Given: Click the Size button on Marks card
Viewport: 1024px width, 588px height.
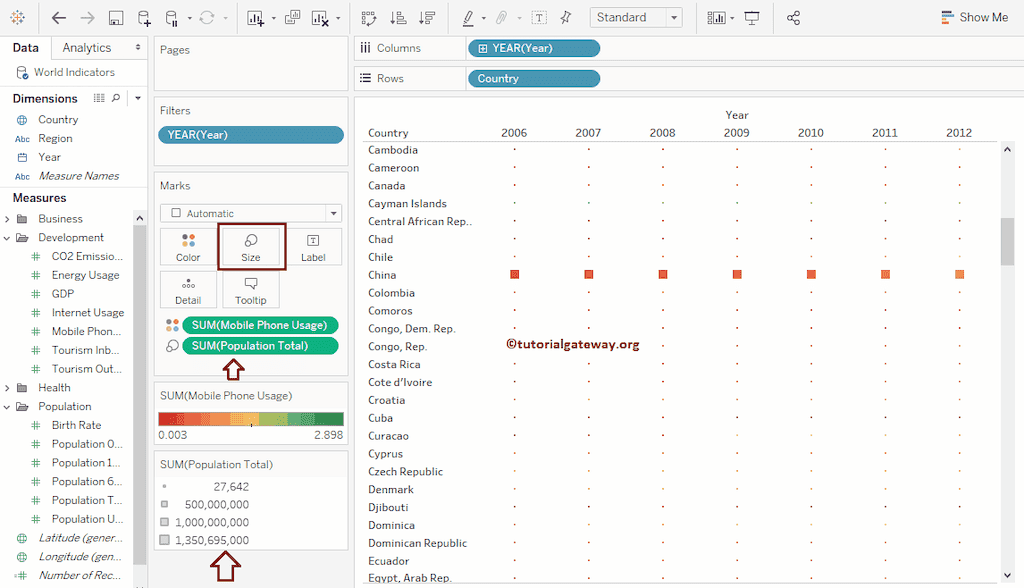Looking at the screenshot, I should point(251,246).
